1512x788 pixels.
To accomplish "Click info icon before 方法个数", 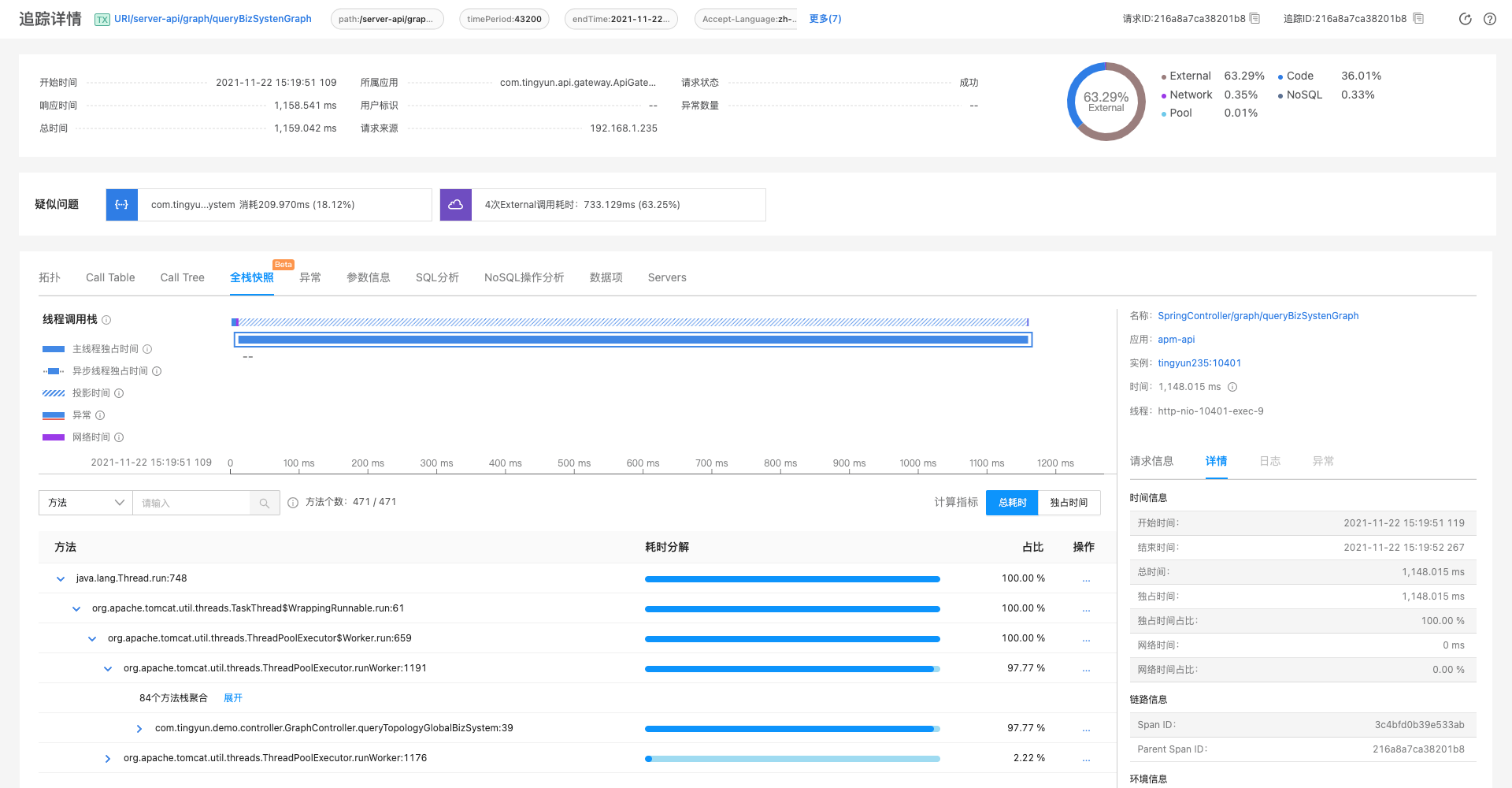I will [x=293, y=503].
